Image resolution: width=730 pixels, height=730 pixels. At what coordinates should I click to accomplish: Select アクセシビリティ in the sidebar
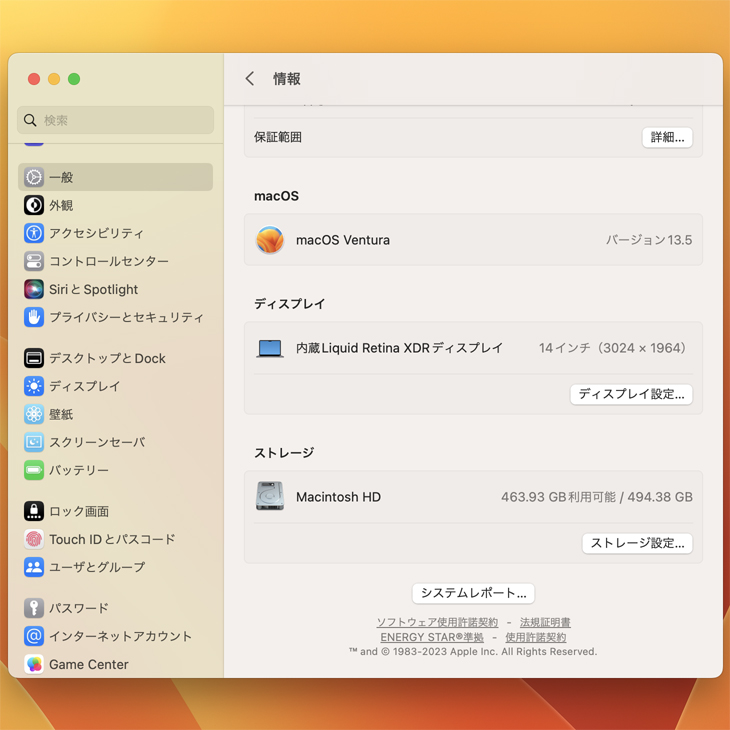tap(115, 233)
